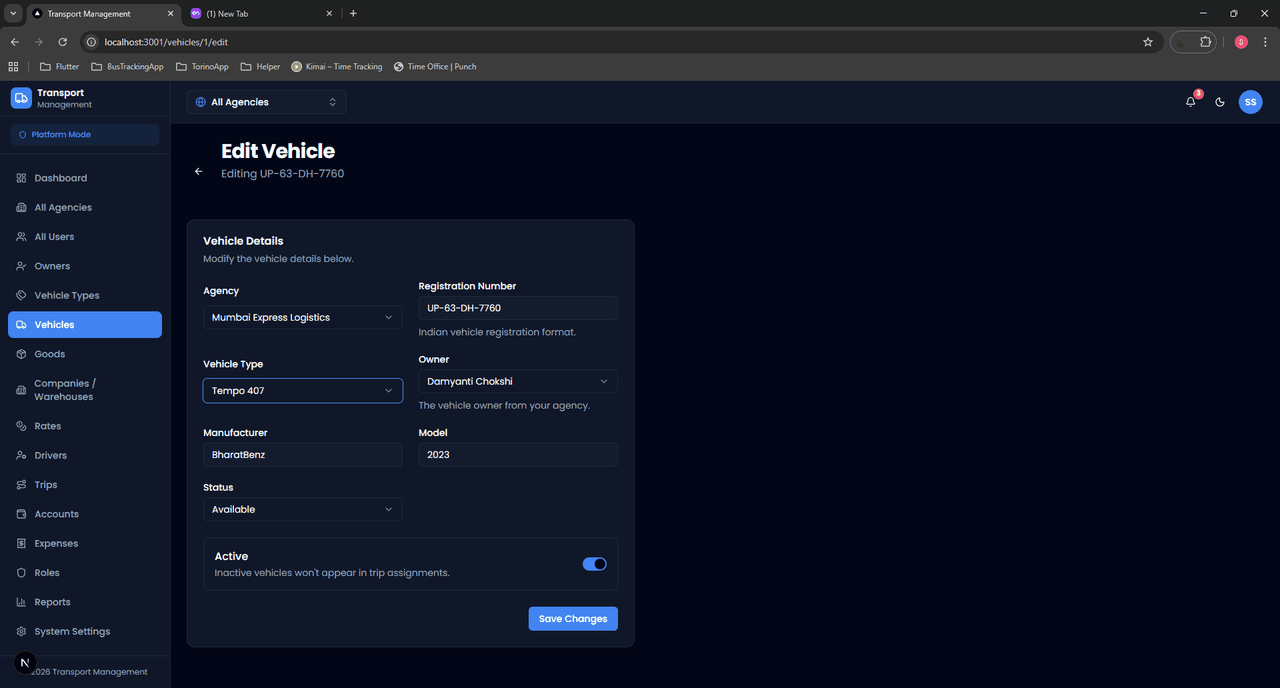Click the Platform Mode badge
Viewport: 1280px width, 688px height.
(85, 134)
